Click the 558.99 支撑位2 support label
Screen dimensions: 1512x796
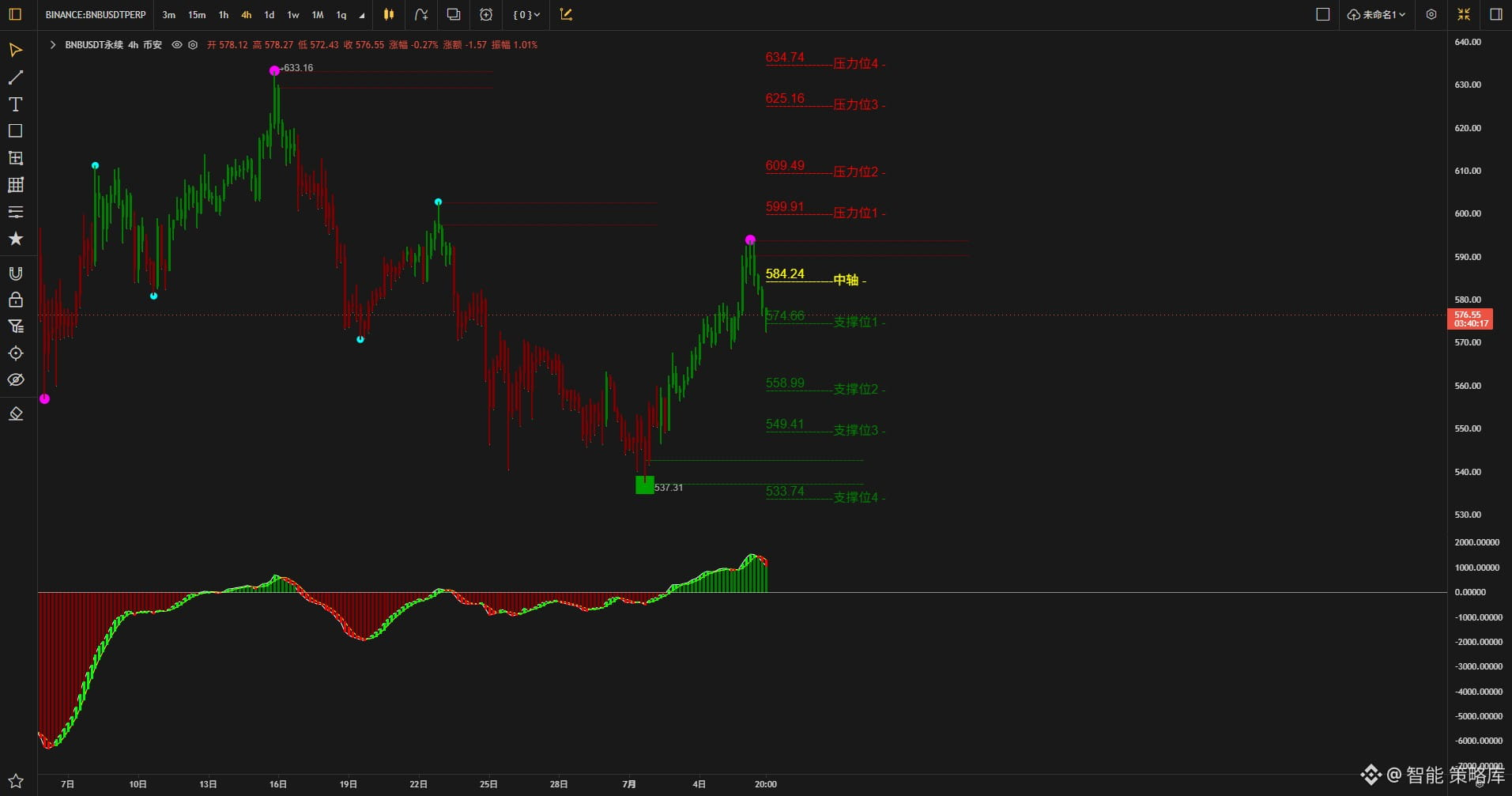pyautogui.click(x=825, y=386)
